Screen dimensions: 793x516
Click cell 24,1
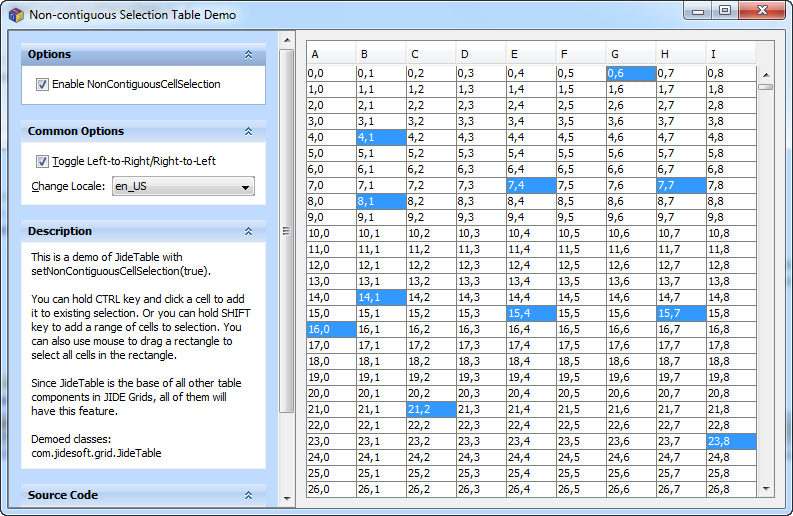pos(381,457)
